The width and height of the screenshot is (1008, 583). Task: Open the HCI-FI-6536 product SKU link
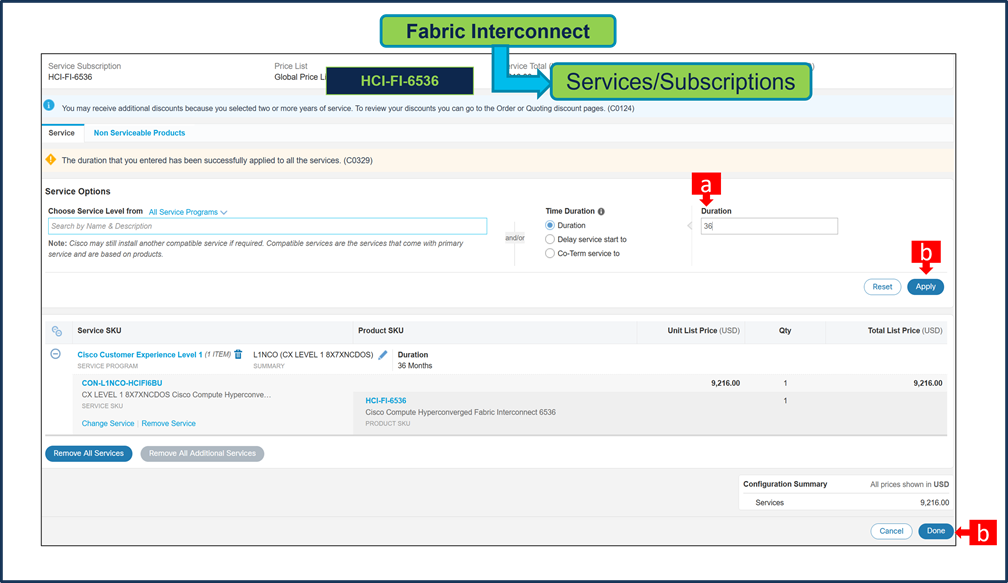386,400
